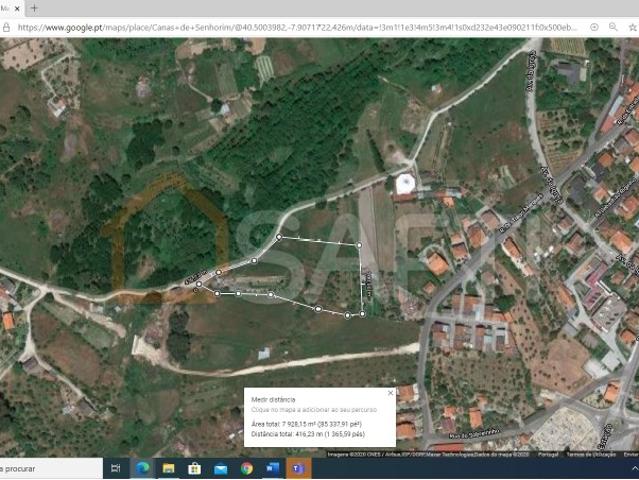Open File Explorer from taskbar
The width and height of the screenshot is (639, 480).
coord(168,469)
